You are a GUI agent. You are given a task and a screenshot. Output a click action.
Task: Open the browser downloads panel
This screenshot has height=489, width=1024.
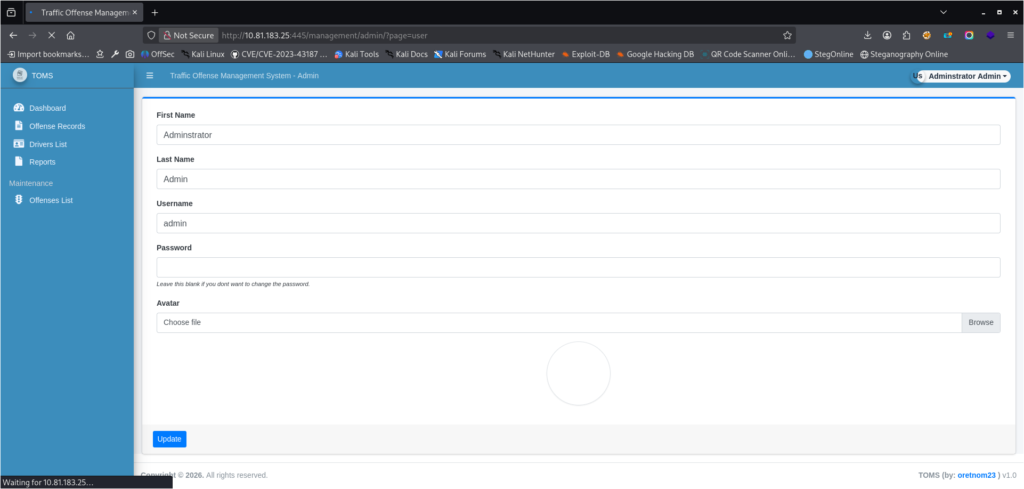tap(867, 35)
